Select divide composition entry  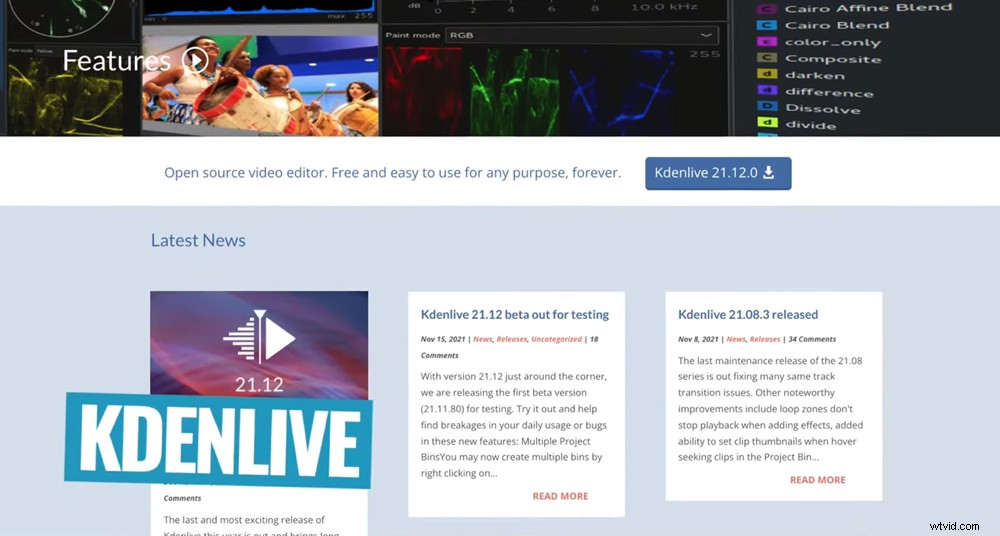click(811, 125)
